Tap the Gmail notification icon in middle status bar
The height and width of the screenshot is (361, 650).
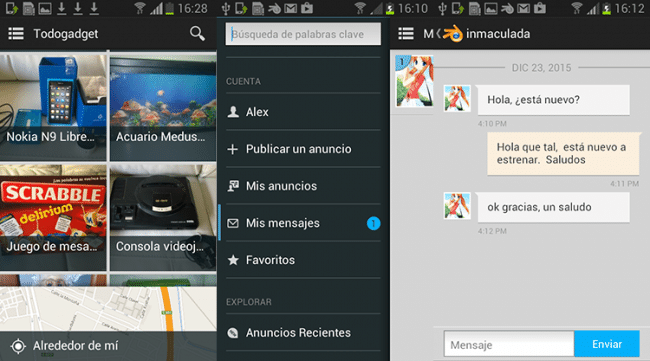click(290, 8)
